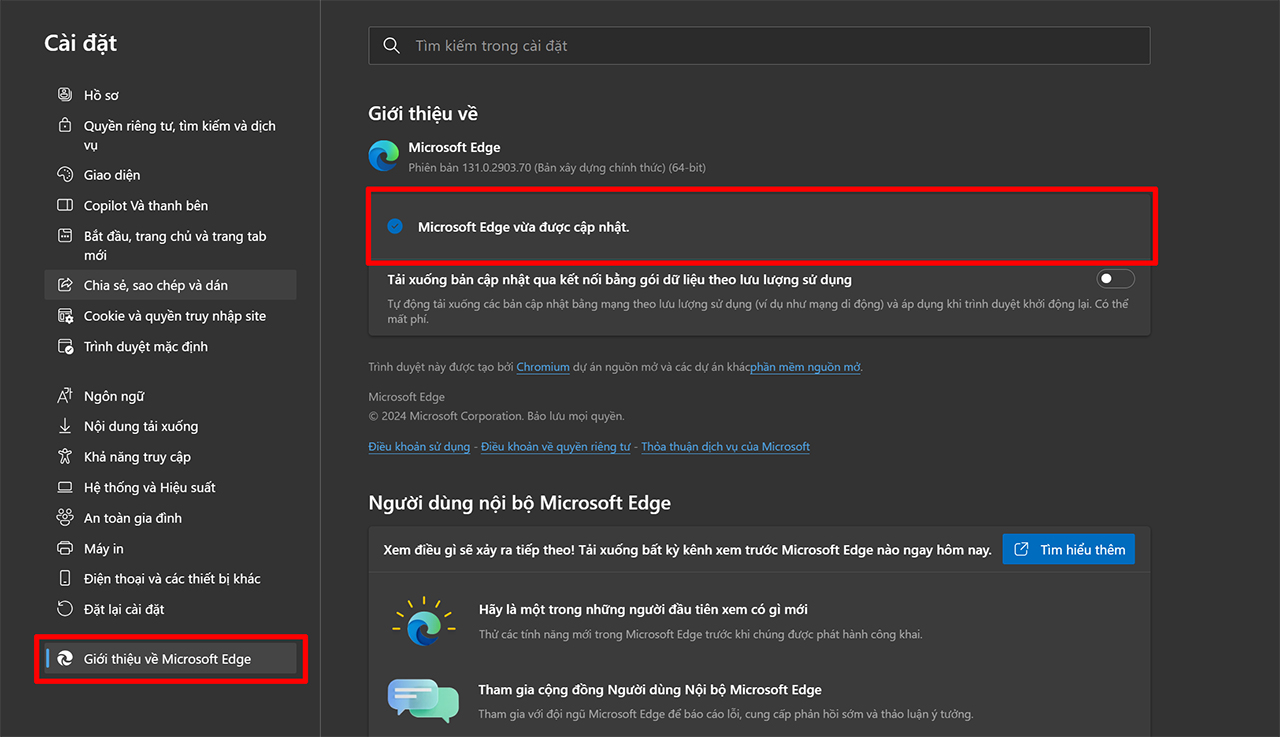Click the Máy in printer icon
This screenshot has width=1280, height=737.
(65, 549)
